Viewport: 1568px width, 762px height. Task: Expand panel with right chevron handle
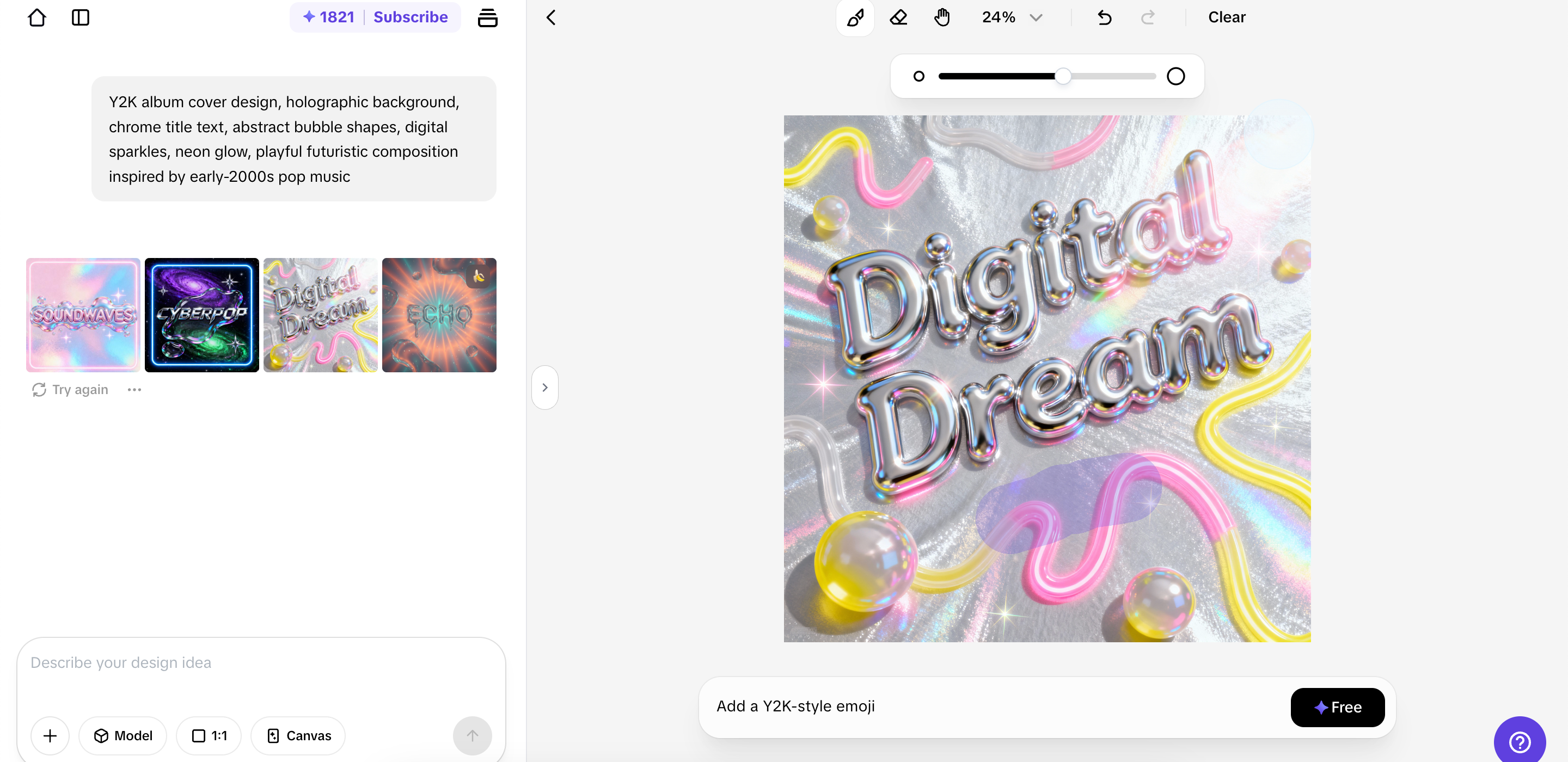click(545, 388)
